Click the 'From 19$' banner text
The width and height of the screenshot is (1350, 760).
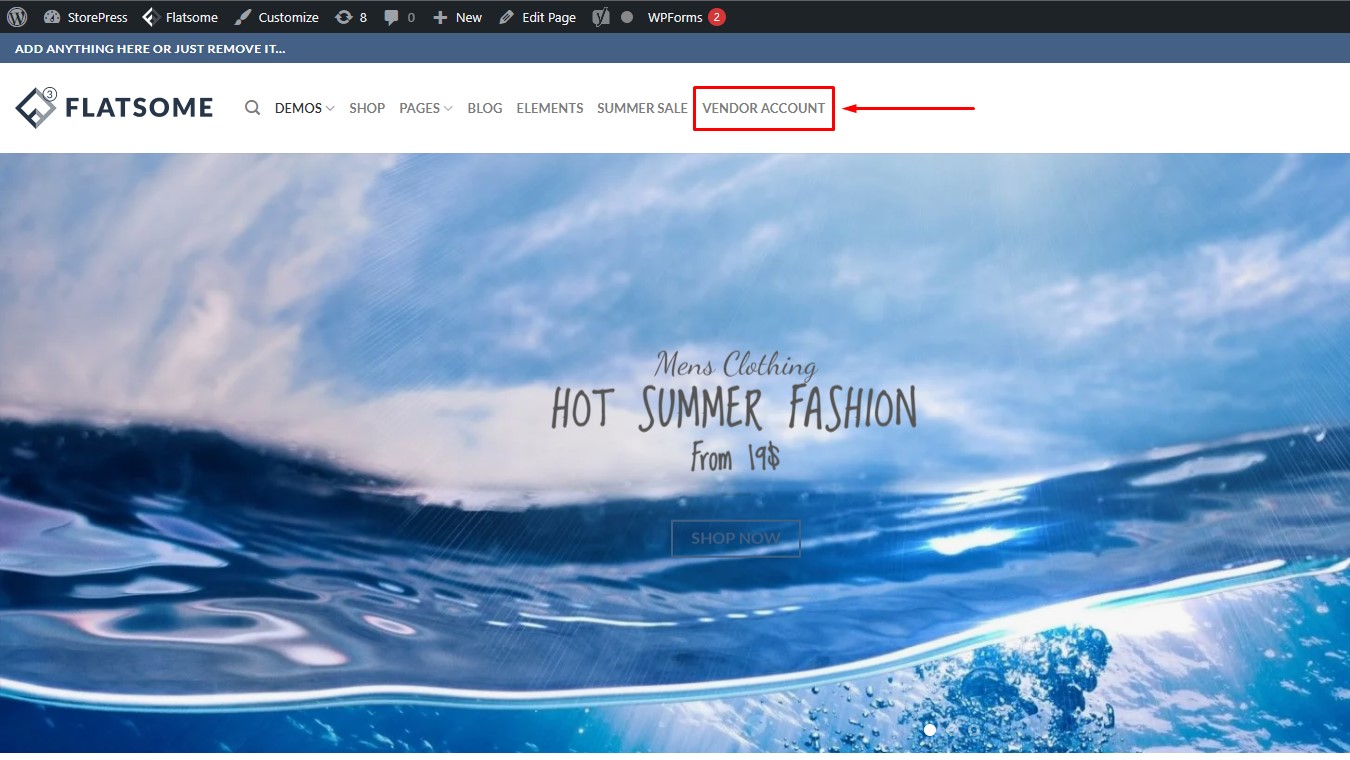[735, 458]
